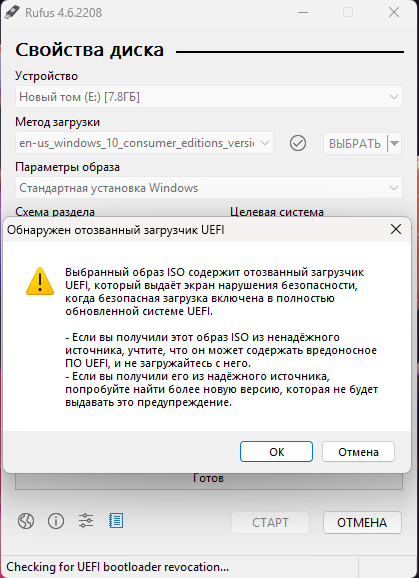Viewport: 419px width, 578px height.
Task: Click Отмена in the warning dialog
Action: click(358, 452)
